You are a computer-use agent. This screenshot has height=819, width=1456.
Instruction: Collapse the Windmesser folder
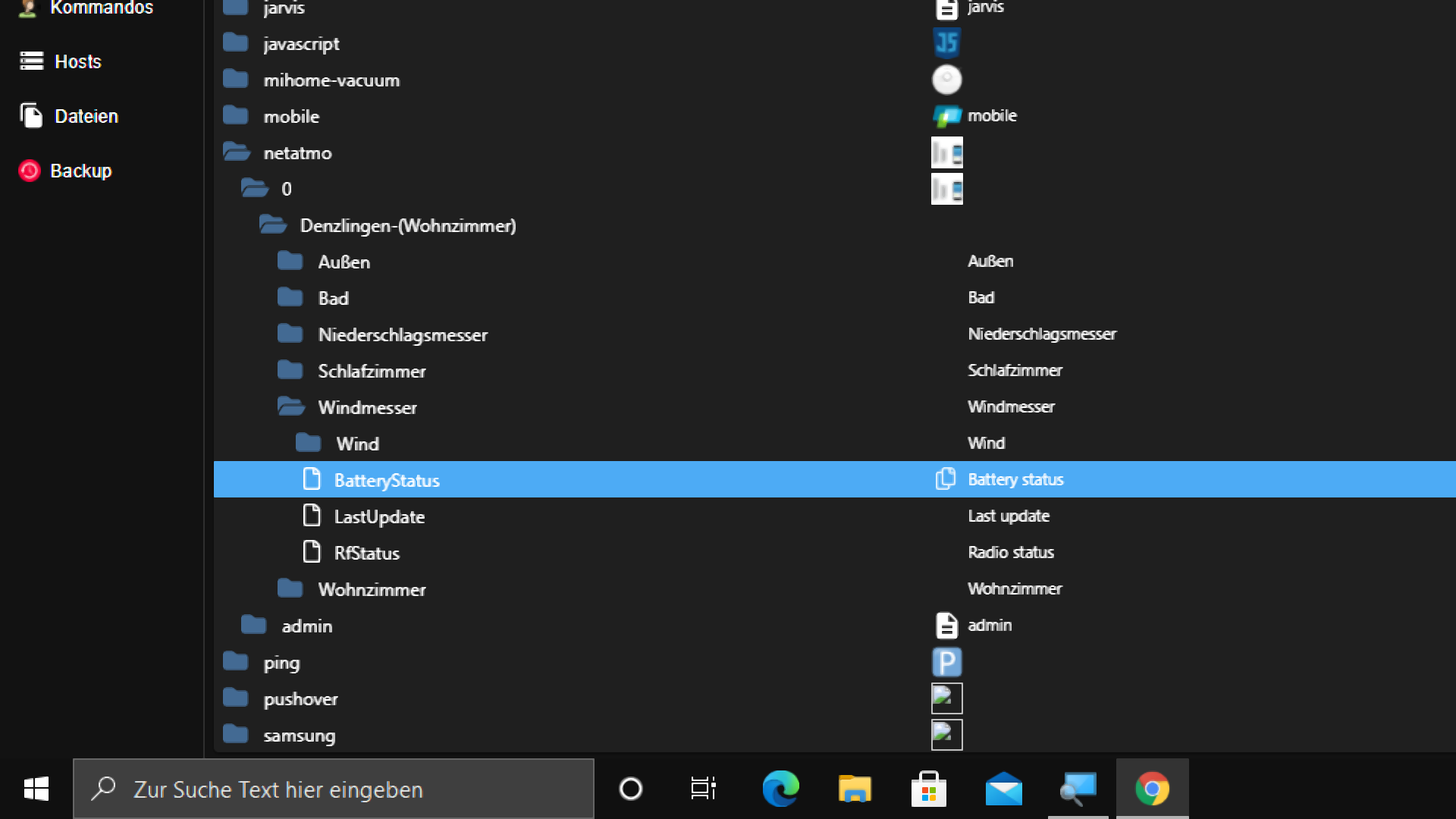pyautogui.click(x=291, y=407)
